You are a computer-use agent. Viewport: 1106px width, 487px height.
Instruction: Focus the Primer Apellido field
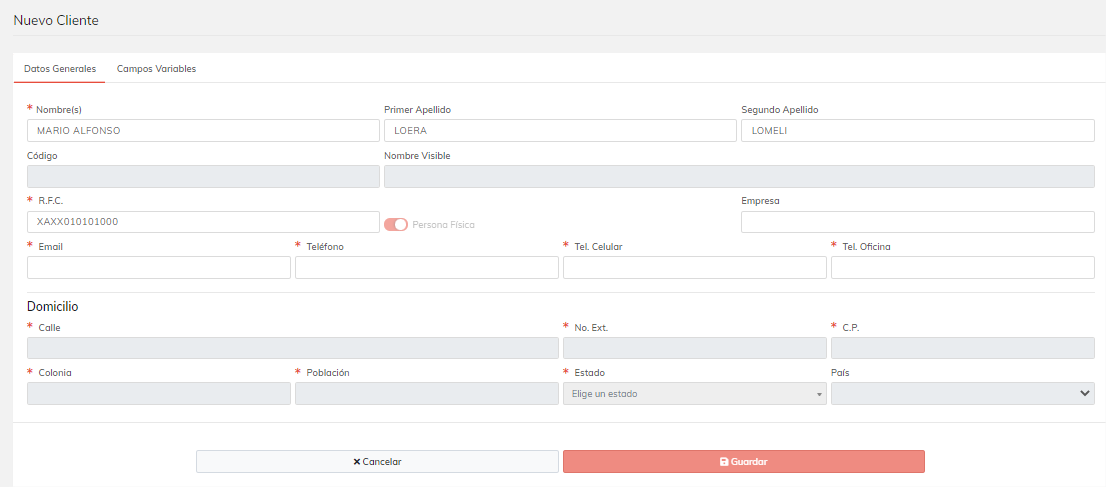coord(560,131)
